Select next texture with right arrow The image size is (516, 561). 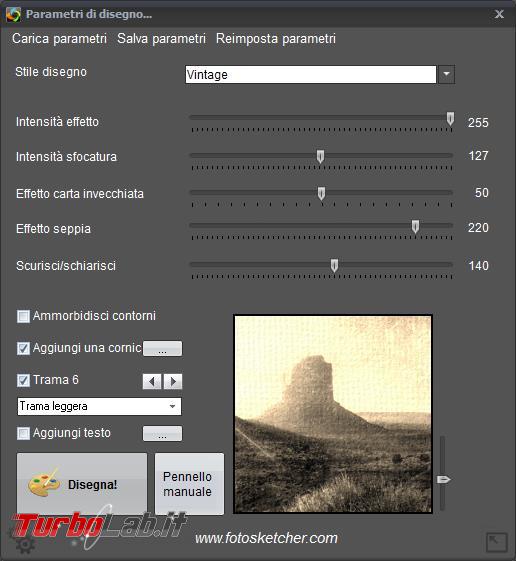[173, 381]
